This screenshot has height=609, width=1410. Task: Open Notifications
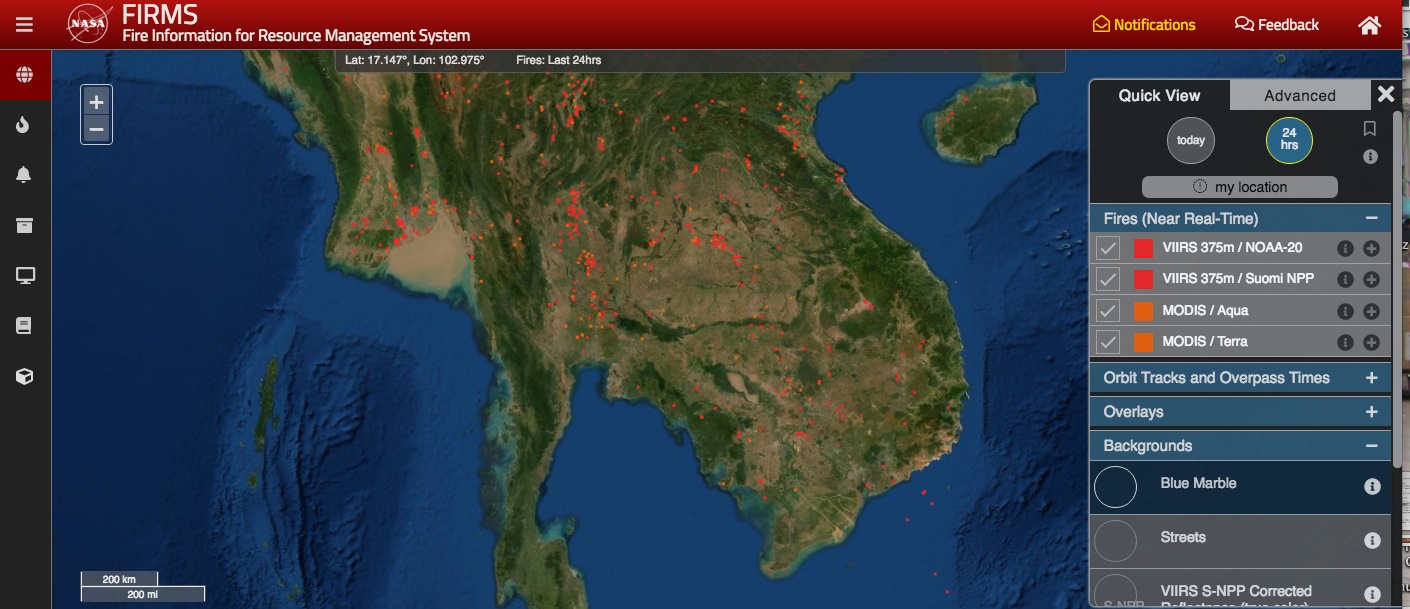click(1144, 25)
